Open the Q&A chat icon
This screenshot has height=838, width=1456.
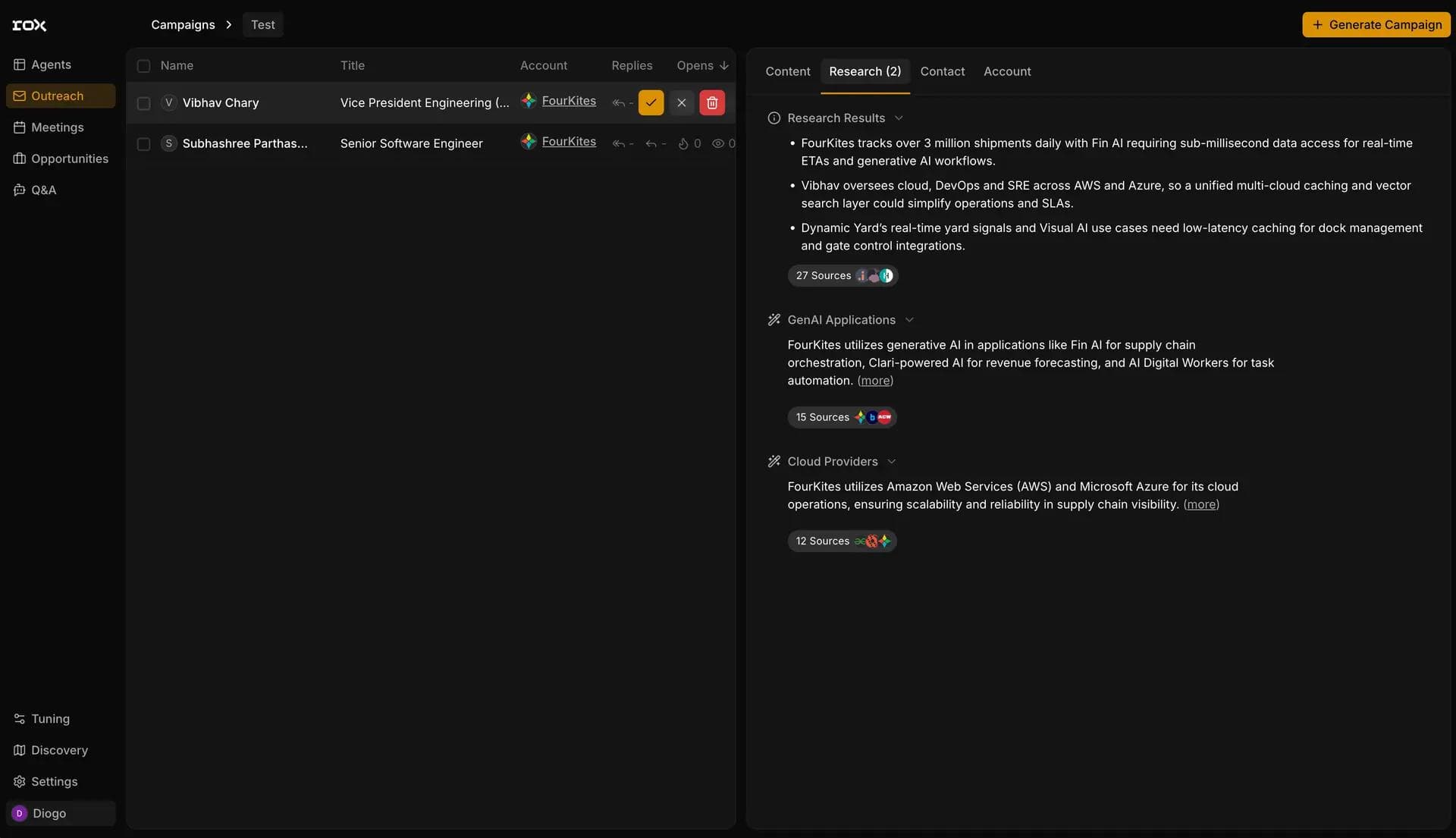tap(20, 190)
